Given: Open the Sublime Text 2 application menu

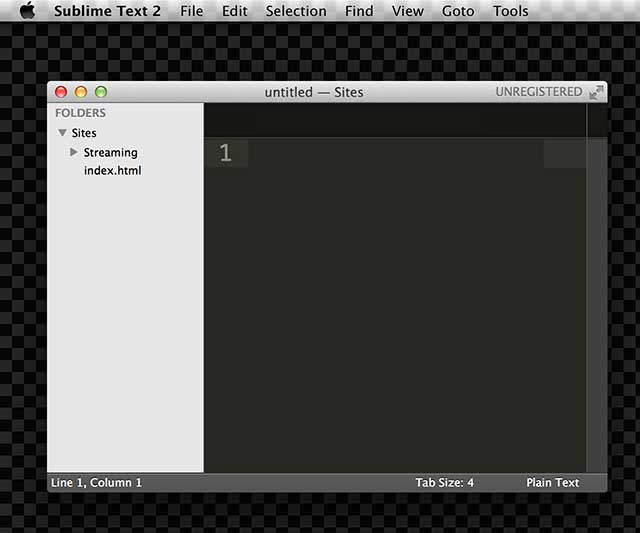Looking at the screenshot, I should point(107,11).
